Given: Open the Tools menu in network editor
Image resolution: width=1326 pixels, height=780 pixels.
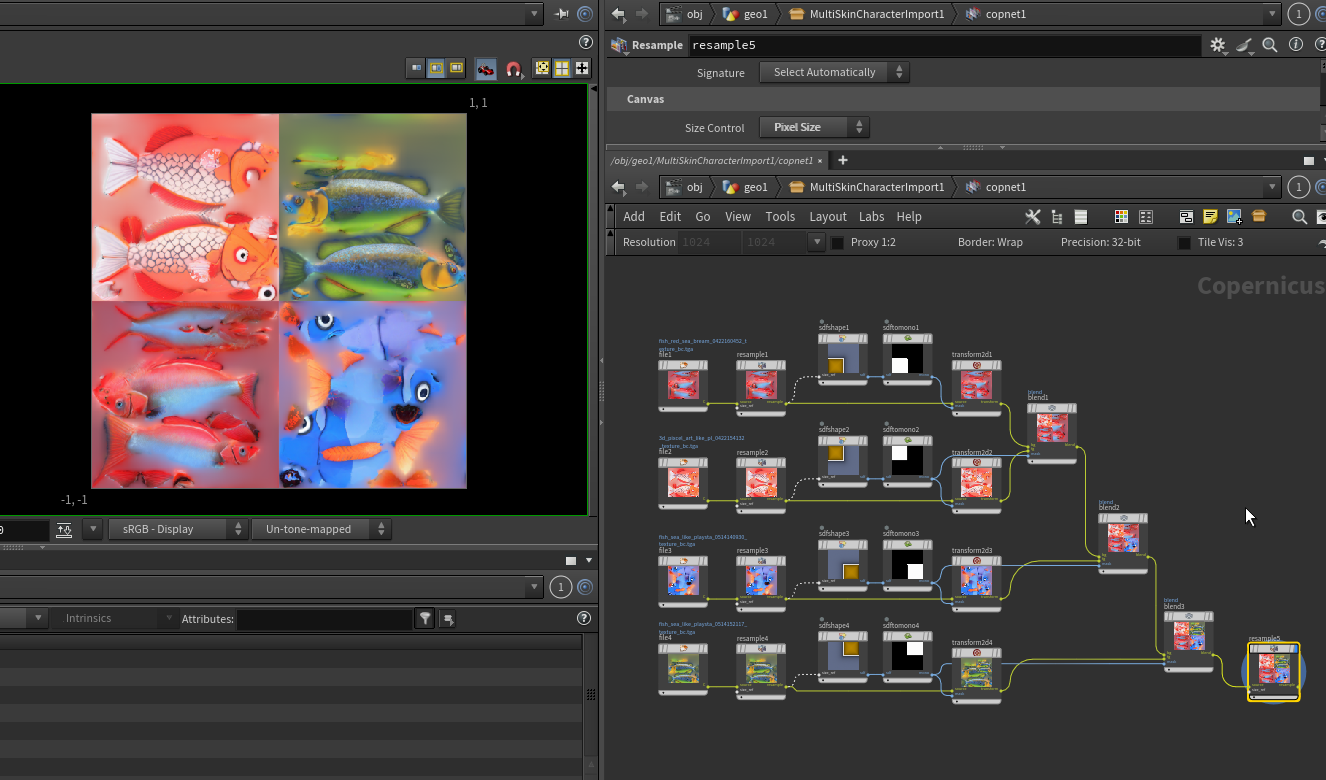Looking at the screenshot, I should tap(780, 217).
